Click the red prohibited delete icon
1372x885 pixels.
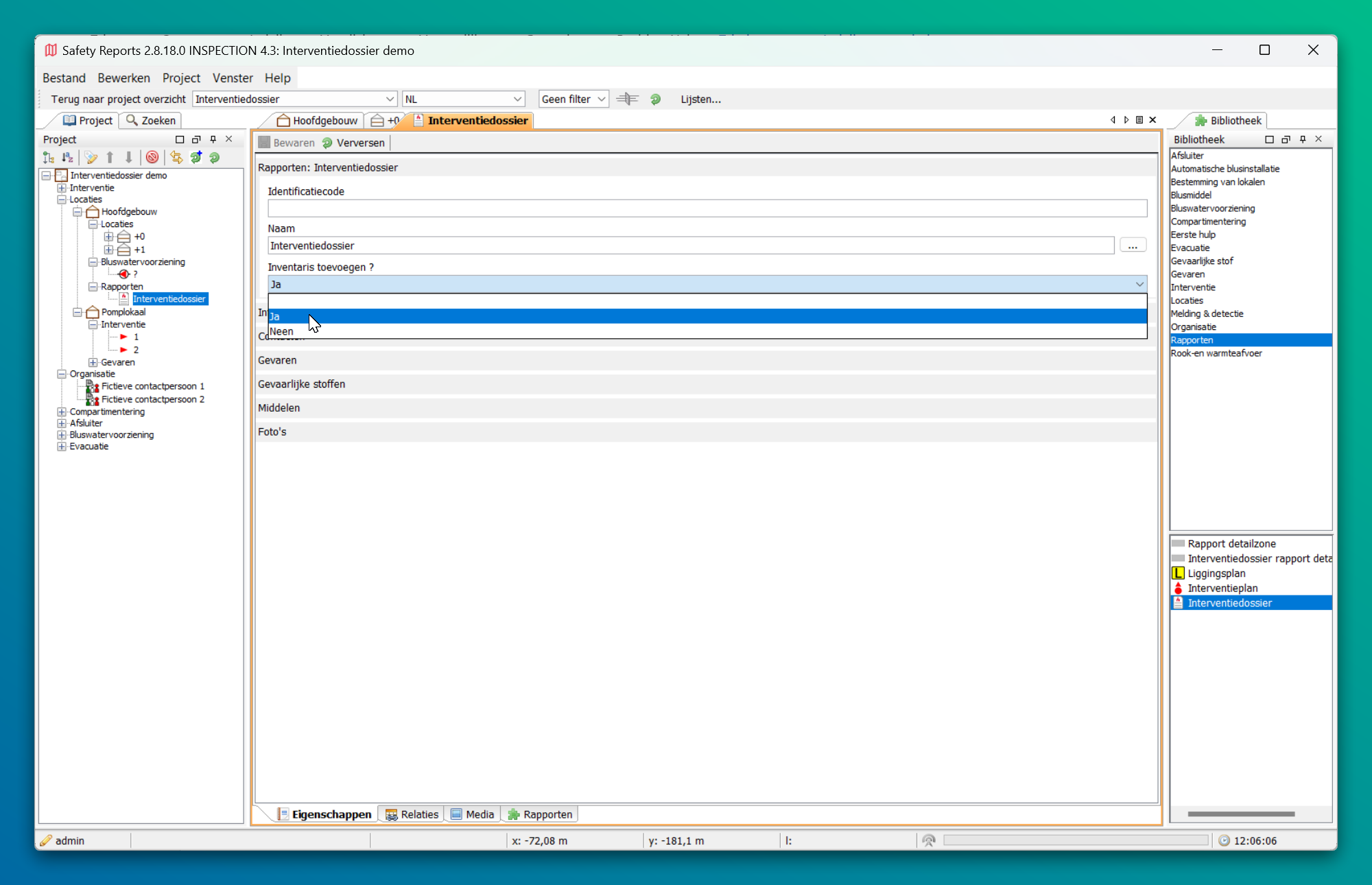tap(152, 158)
